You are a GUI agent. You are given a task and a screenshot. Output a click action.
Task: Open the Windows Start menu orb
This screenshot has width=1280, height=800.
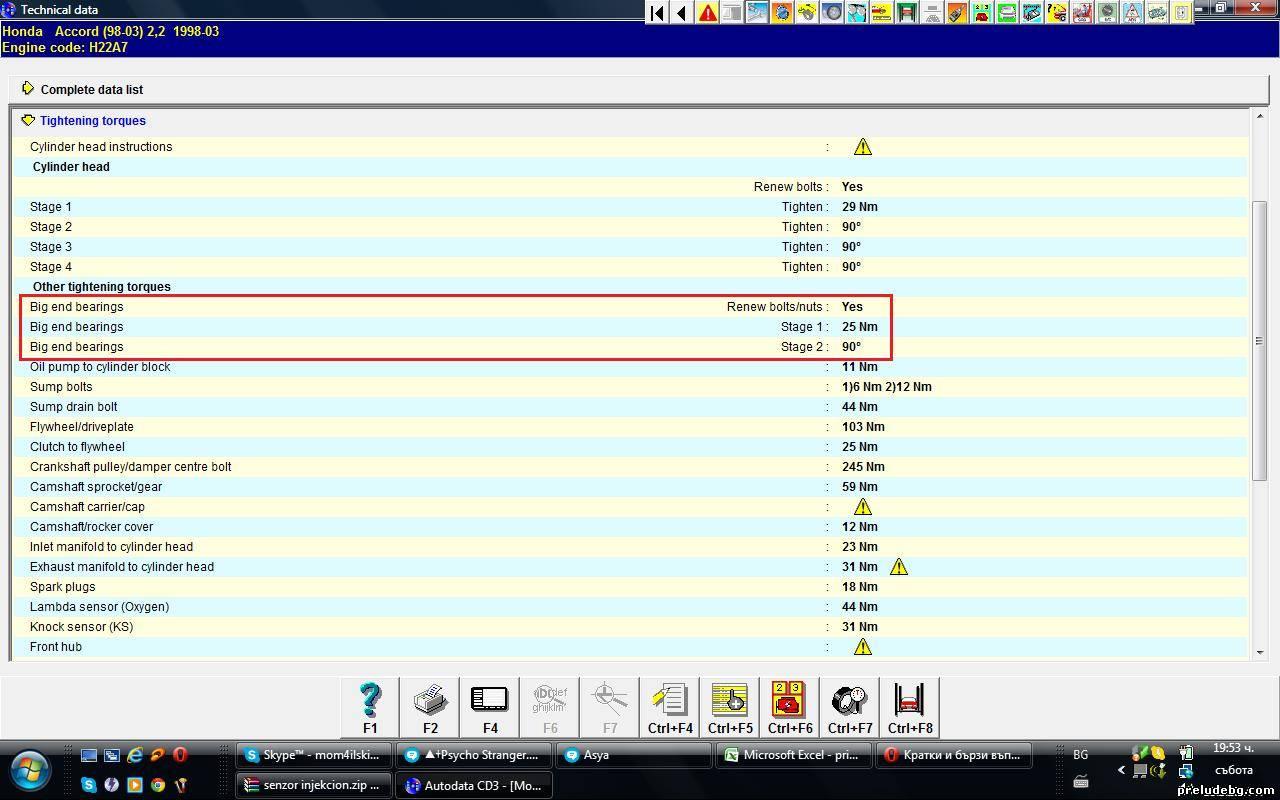coord(30,770)
